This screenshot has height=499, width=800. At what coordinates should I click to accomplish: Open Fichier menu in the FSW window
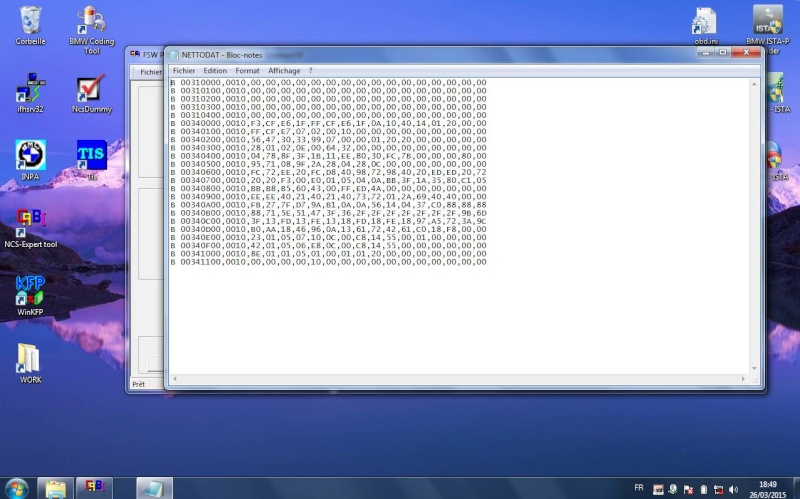151,72
